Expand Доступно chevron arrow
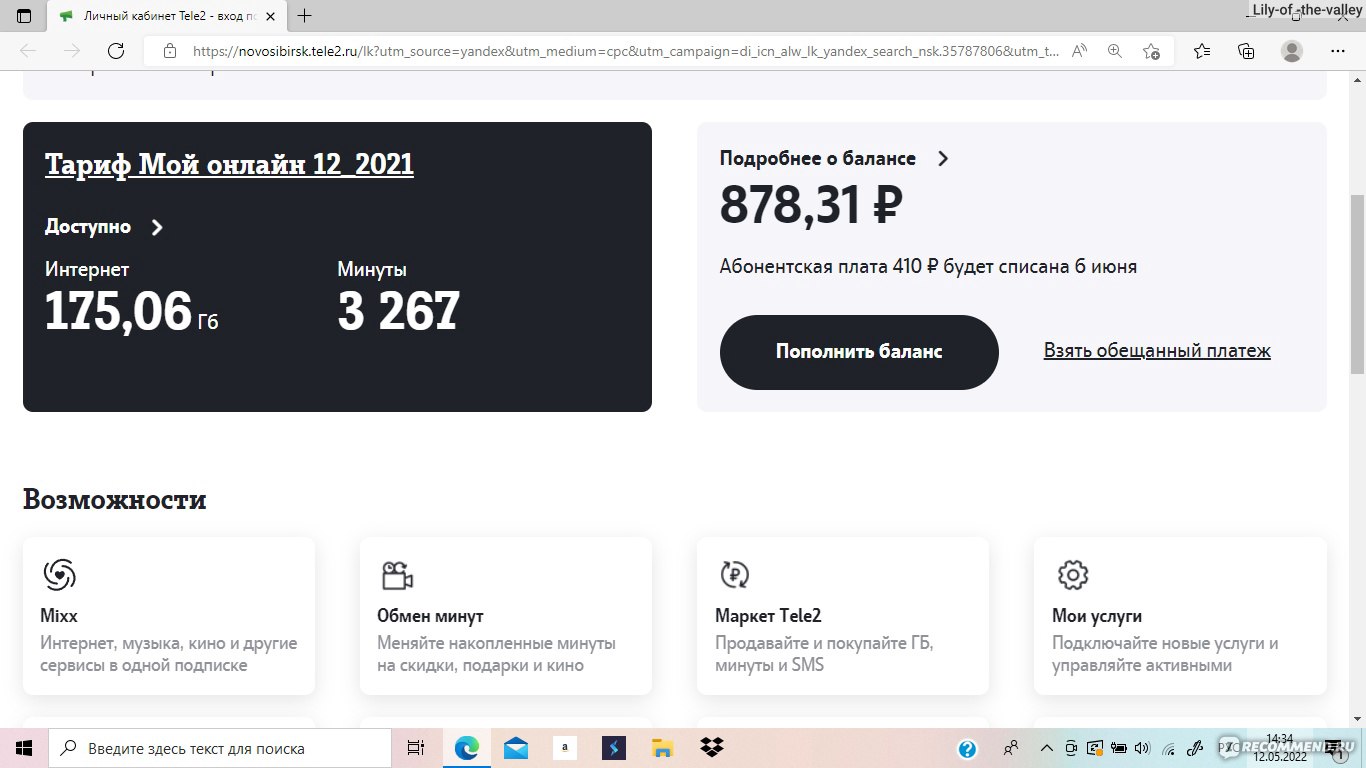Screen dimensions: 1366x768 157,227
